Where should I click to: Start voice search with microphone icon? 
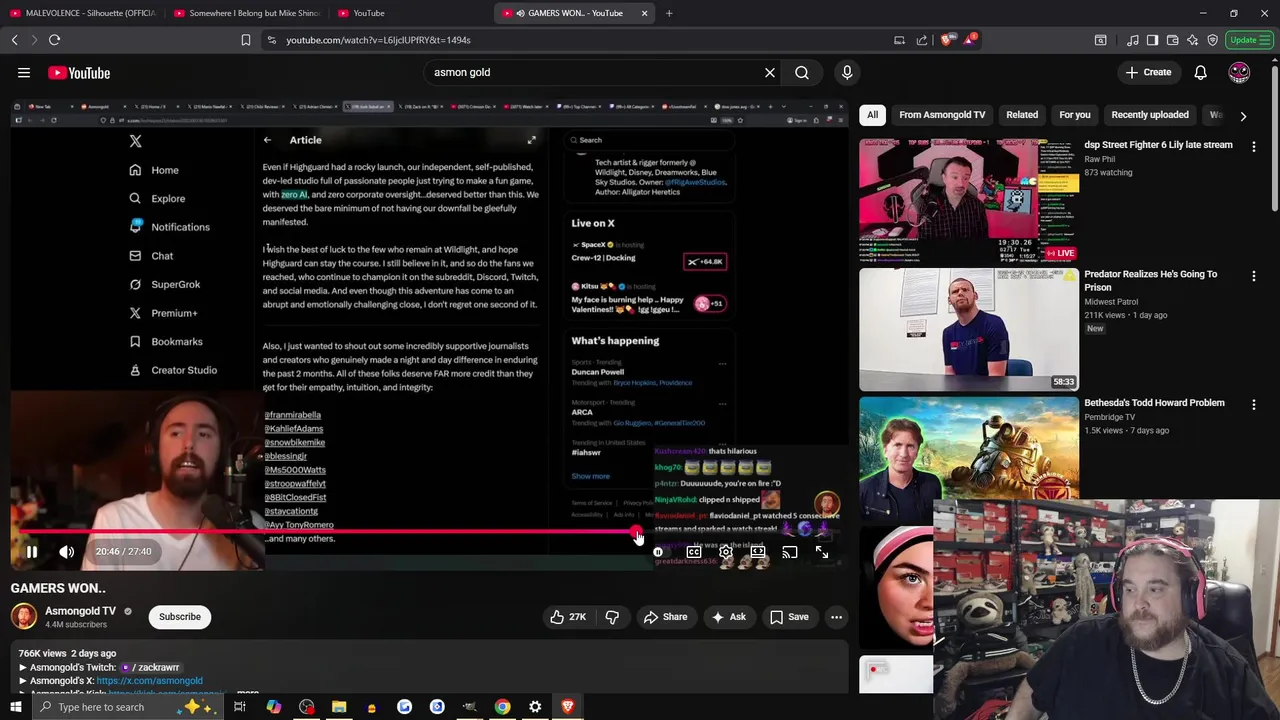(847, 73)
